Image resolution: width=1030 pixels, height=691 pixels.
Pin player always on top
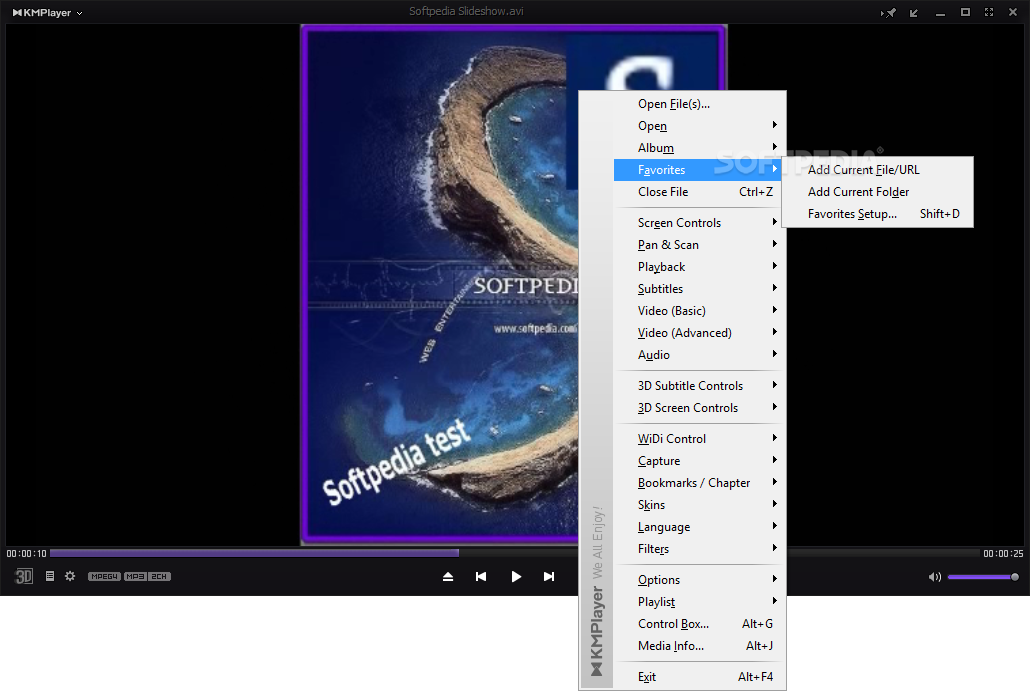[888, 12]
